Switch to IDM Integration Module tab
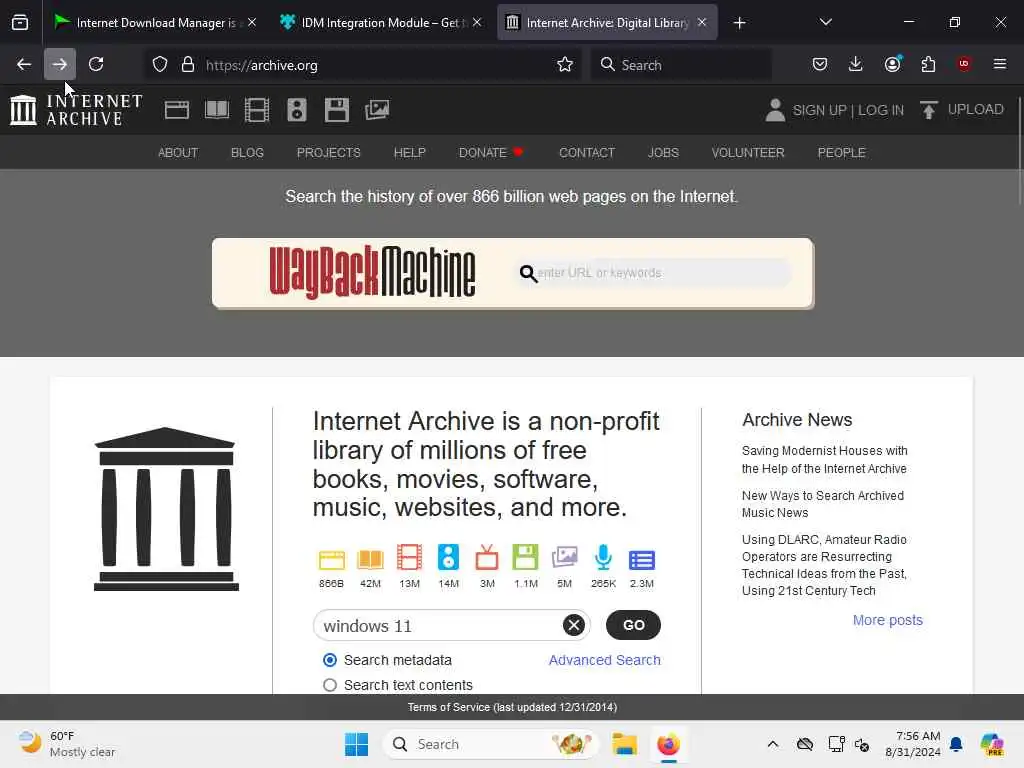 381,22
